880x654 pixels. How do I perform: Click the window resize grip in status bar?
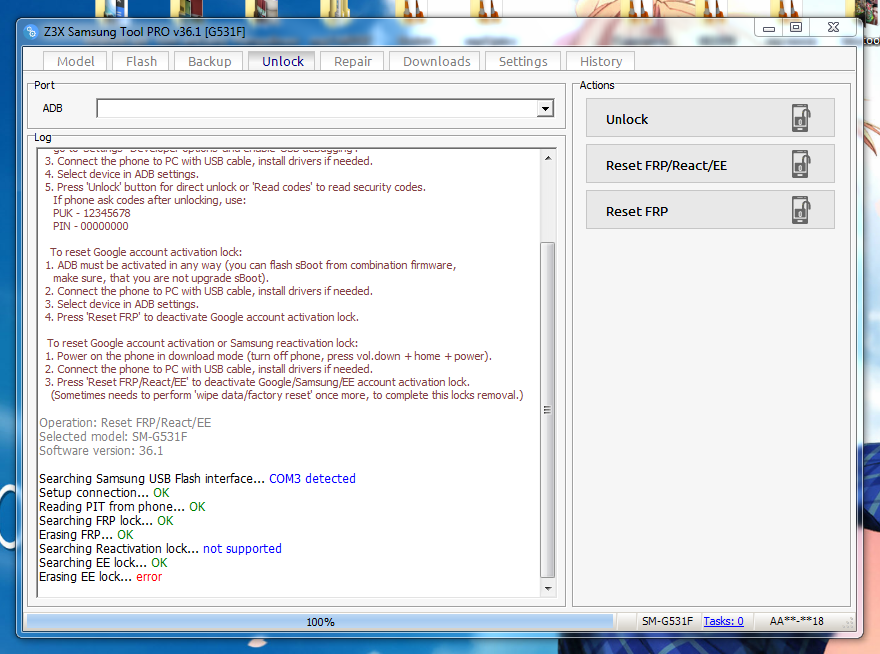[849, 622]
